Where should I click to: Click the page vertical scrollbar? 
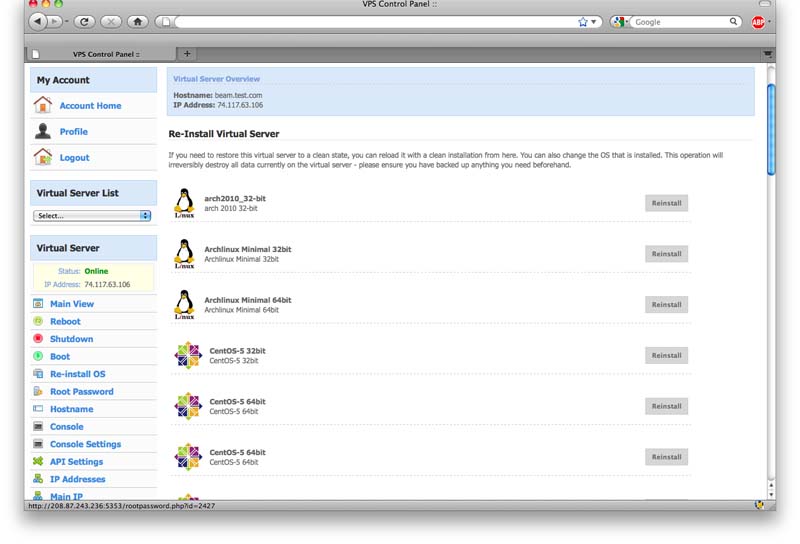click(x=770, y=130)
